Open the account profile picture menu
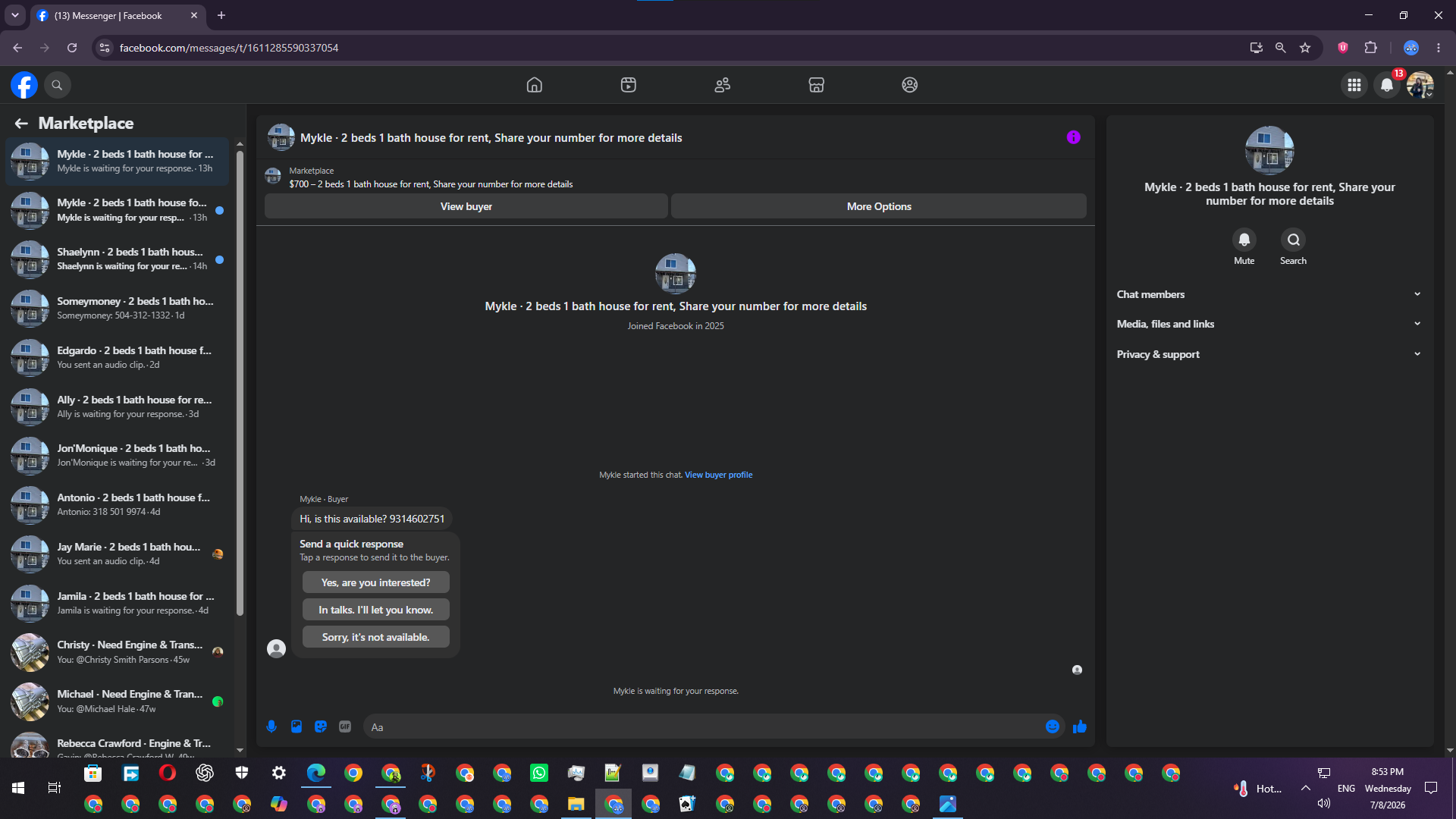Image resolution: width=1456 pixels, height=819 pixels. tap(1420, 85)
